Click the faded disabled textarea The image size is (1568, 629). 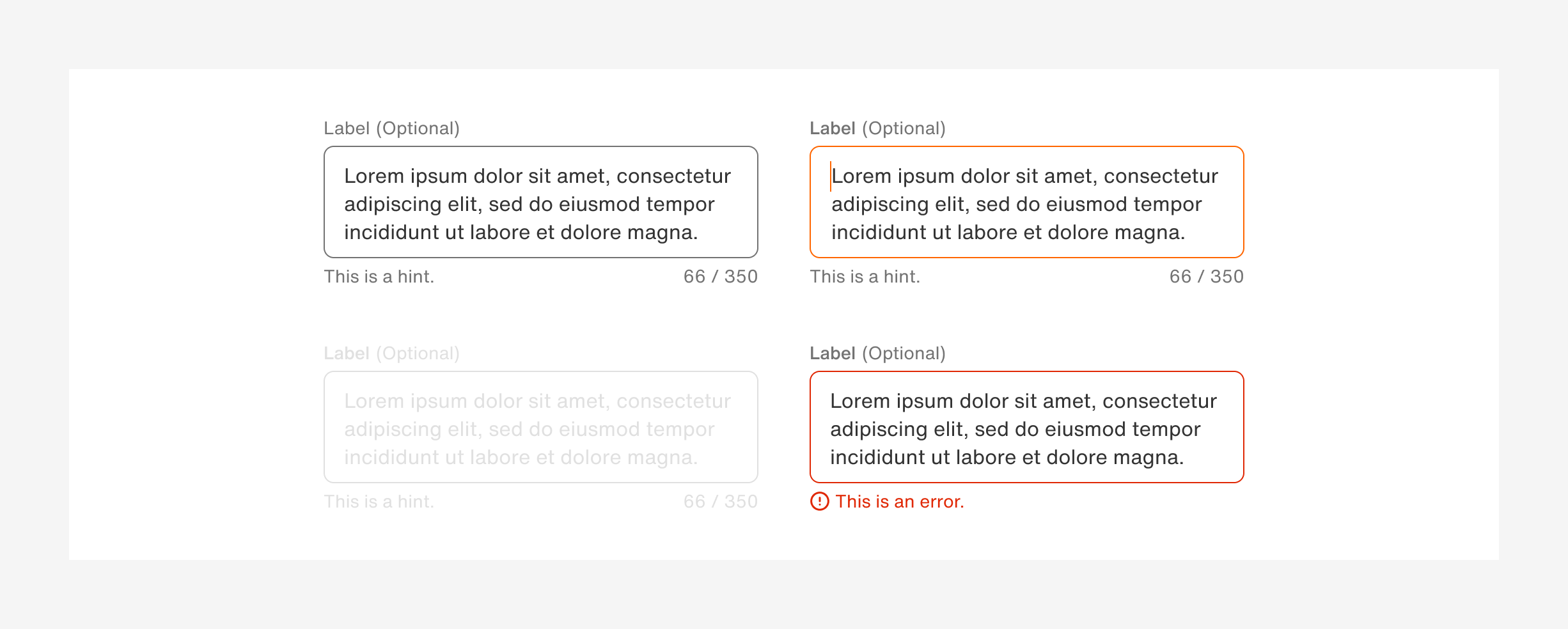[540, 428]
